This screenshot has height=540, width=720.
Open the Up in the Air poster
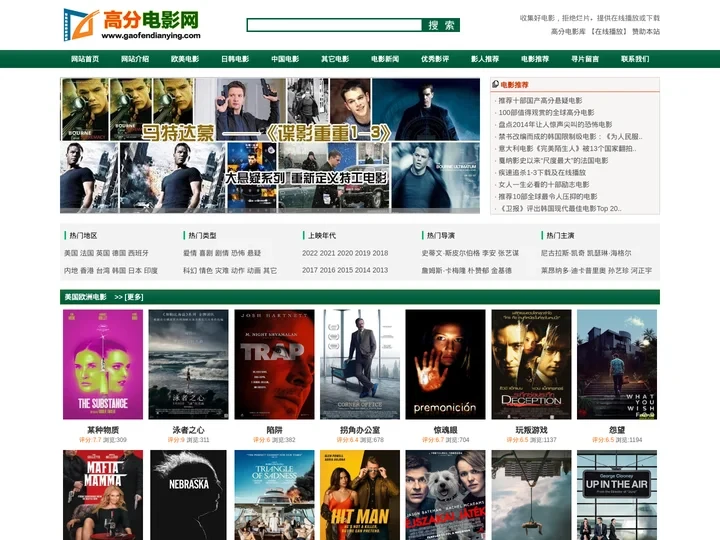617,495
